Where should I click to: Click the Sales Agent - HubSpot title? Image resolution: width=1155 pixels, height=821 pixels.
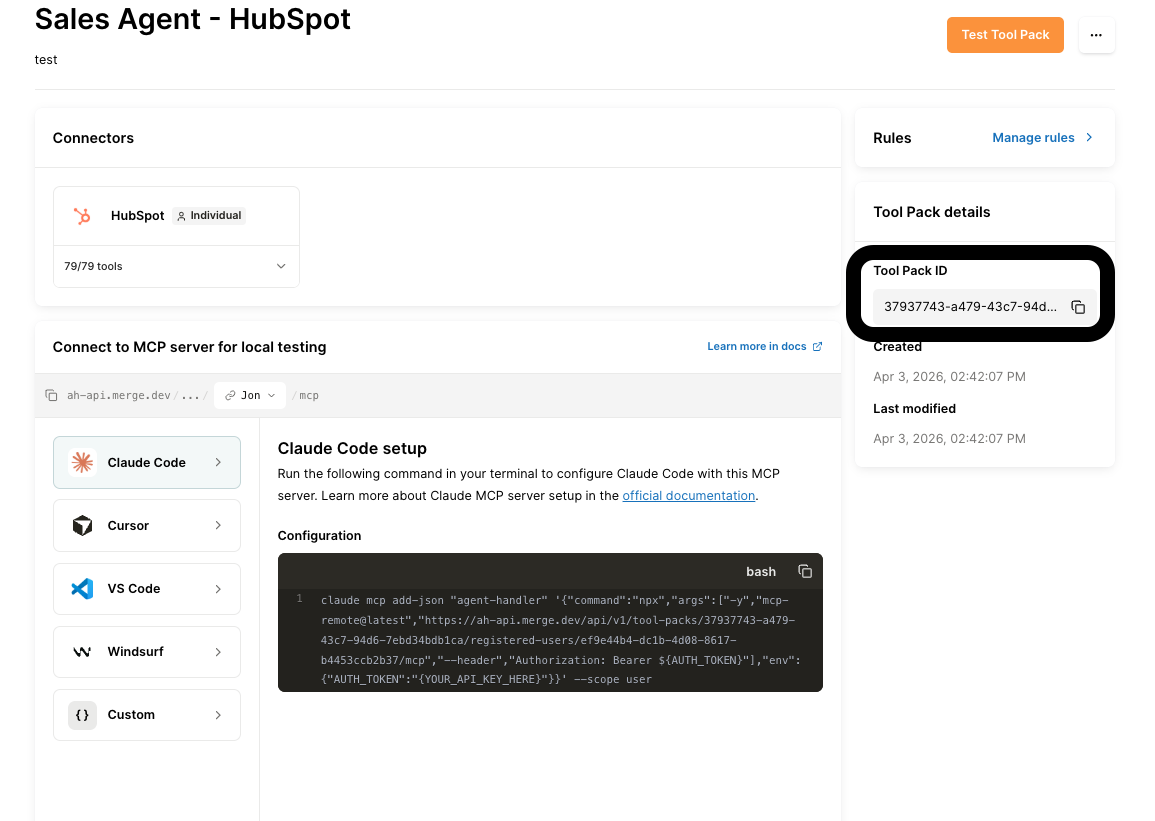193,19
